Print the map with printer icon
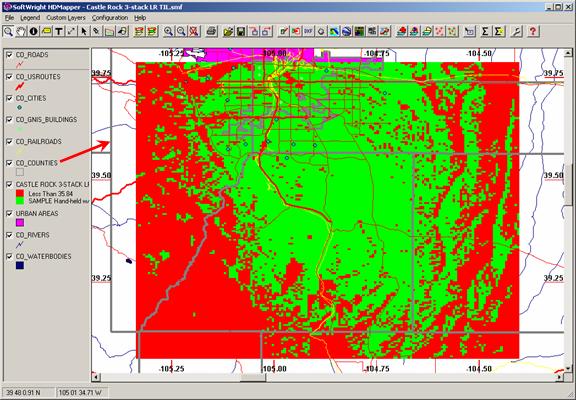The height and width of the screenshot is (400, 576). point(211,32)
